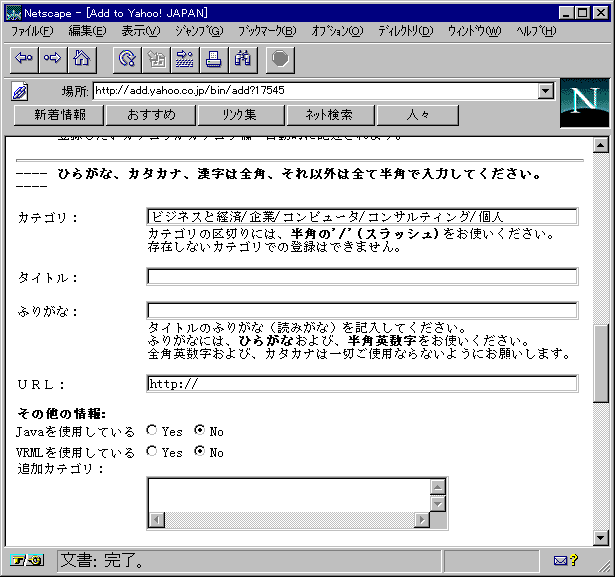Open the ウィンドウ(W) menu
Viewport: 615px width, 577px height.
click(474, 31)
